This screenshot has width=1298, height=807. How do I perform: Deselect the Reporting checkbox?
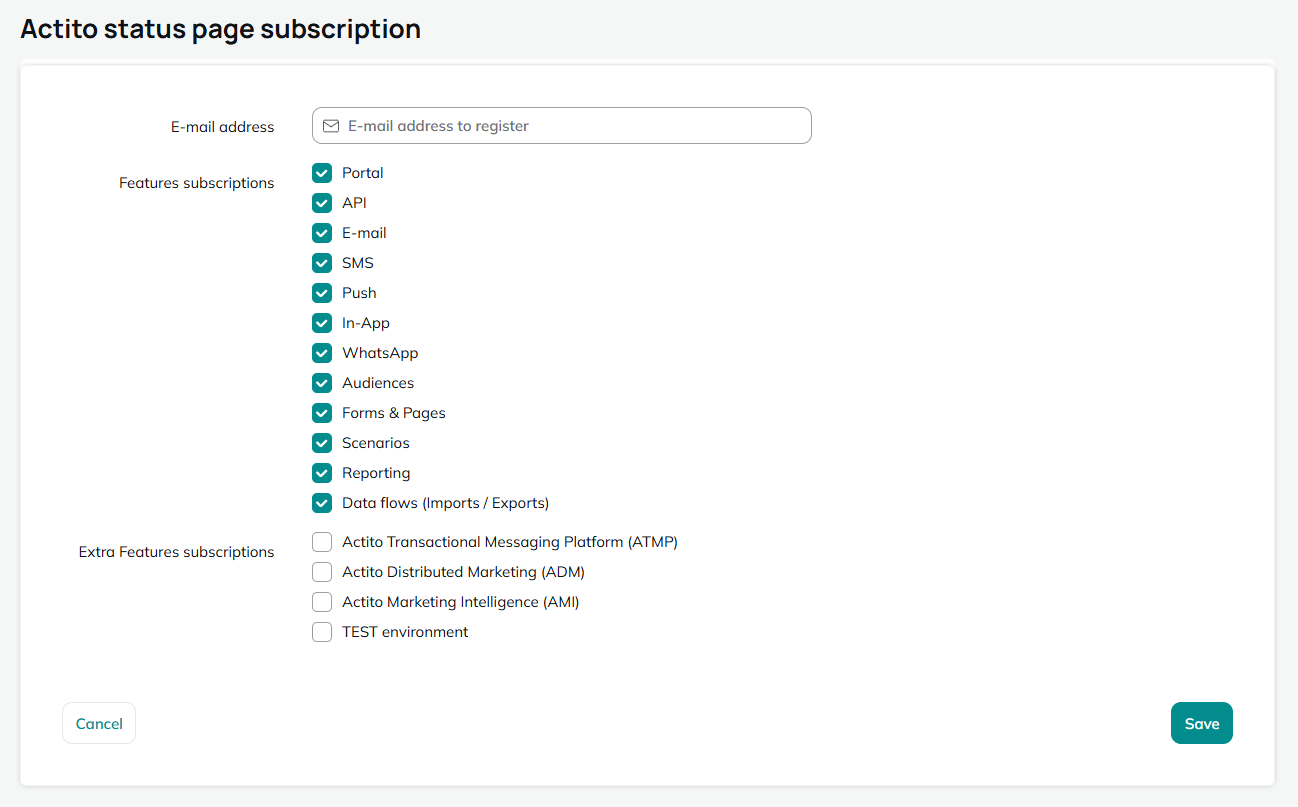322,473
